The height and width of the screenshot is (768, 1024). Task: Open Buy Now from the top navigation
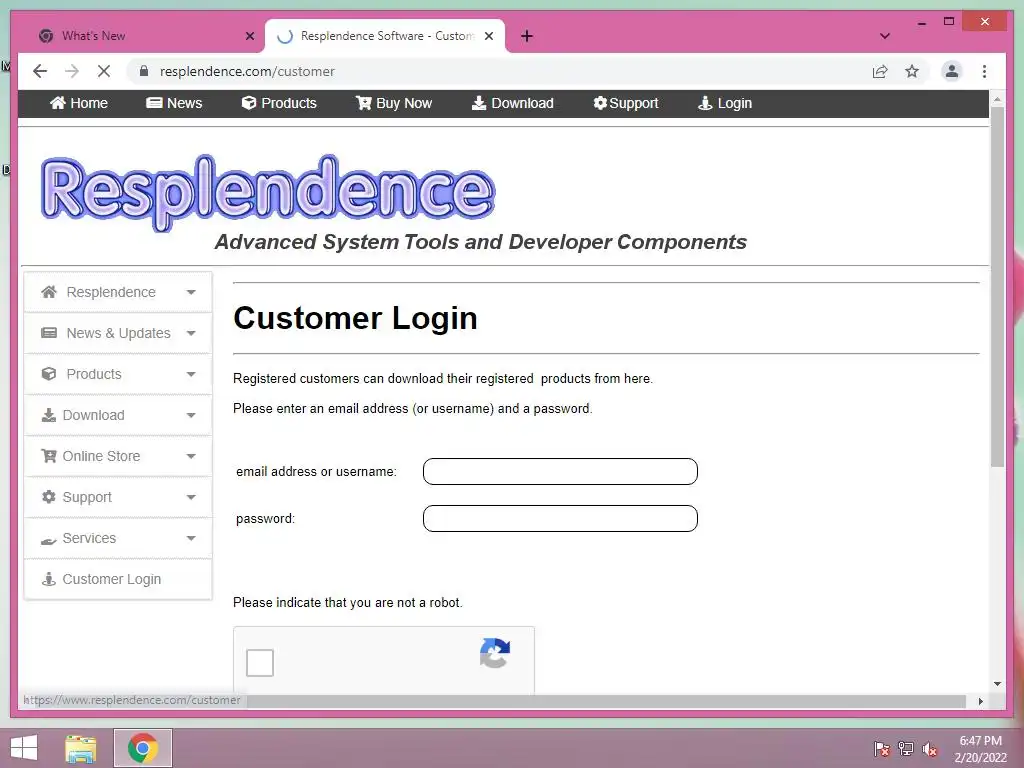(x=394, y=103)
